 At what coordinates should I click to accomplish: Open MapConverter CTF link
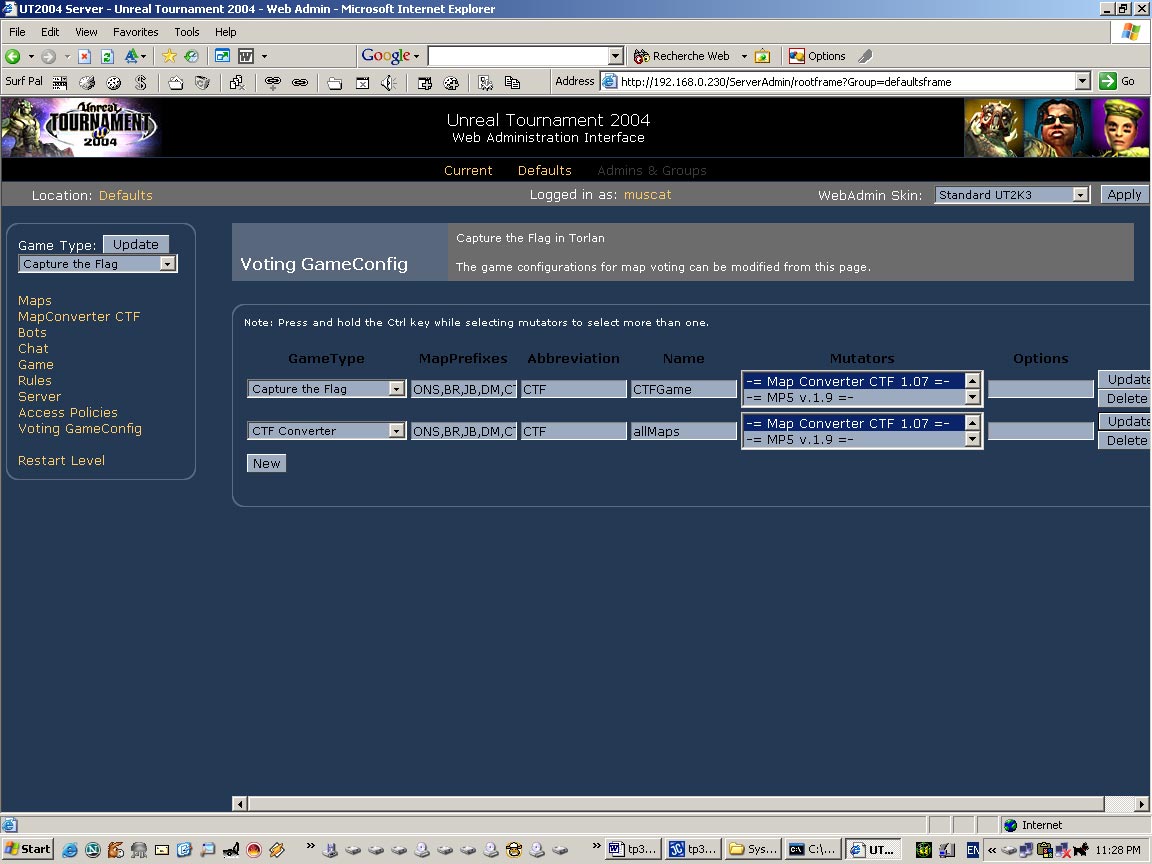(x=79, y=317)
